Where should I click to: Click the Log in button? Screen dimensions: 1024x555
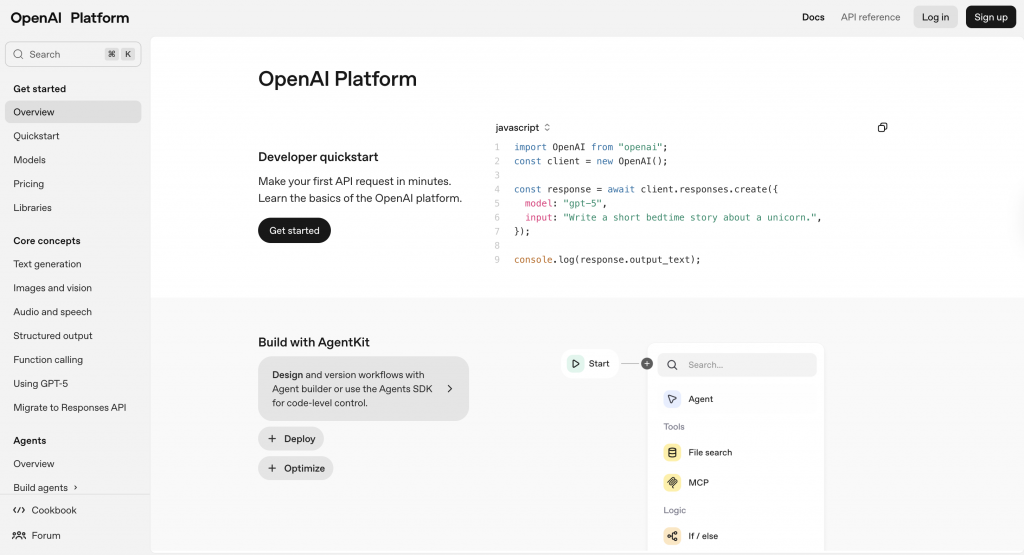coord(935,17)
